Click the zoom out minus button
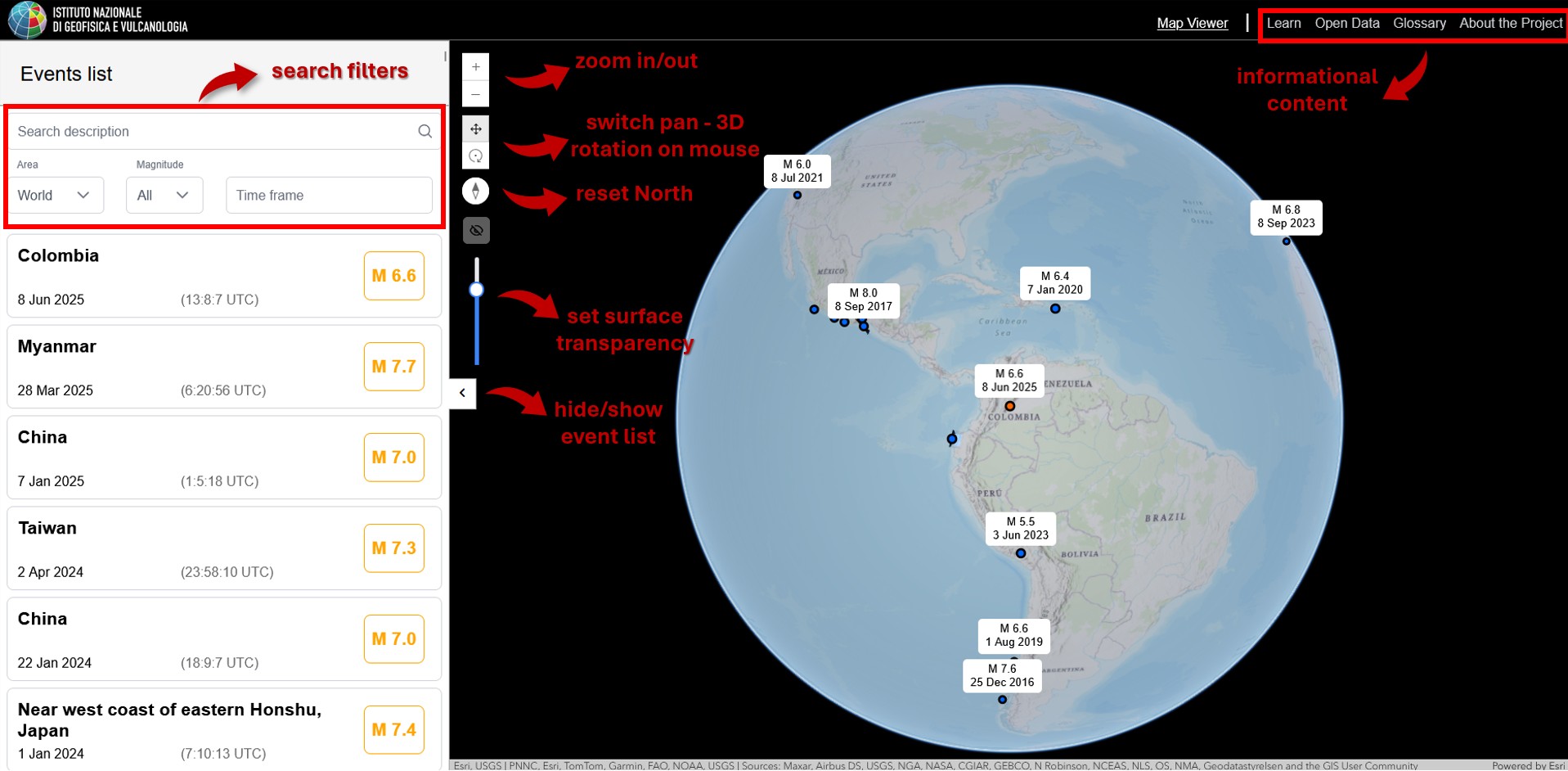Image resolution: width=1568 pixels, height=771 pixels. (x=475, y=94)
